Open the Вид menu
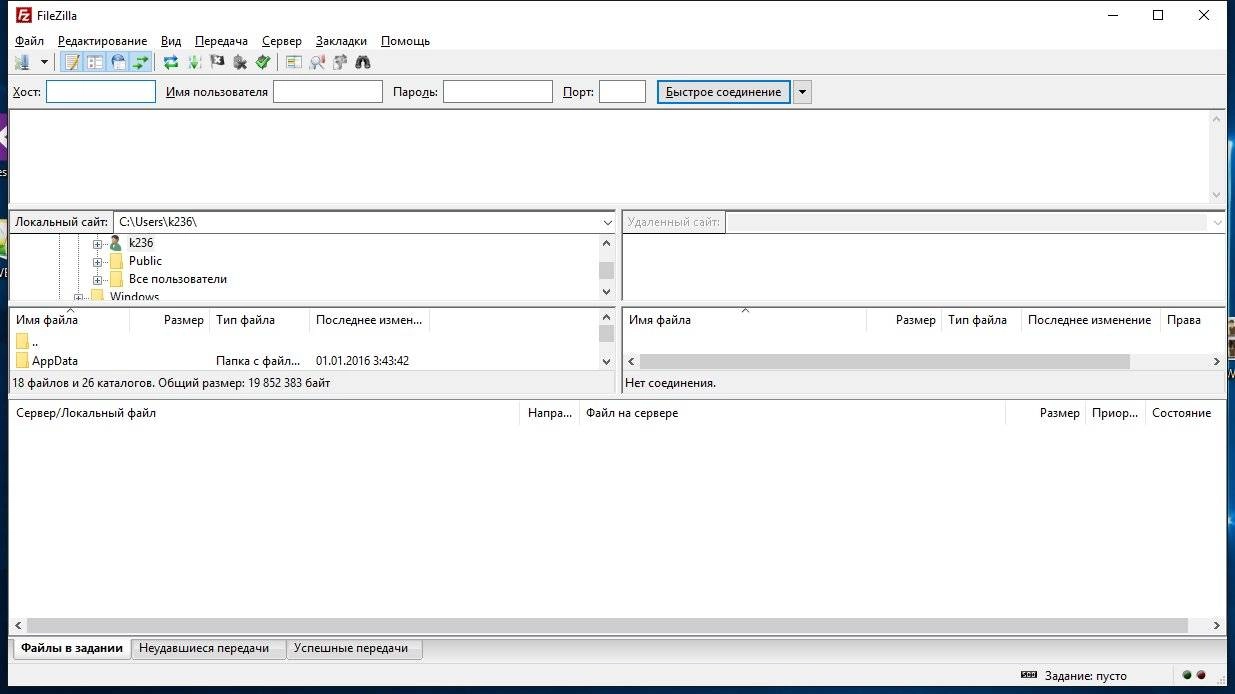This screenshot has height=694, width=1235. (171, 41)
